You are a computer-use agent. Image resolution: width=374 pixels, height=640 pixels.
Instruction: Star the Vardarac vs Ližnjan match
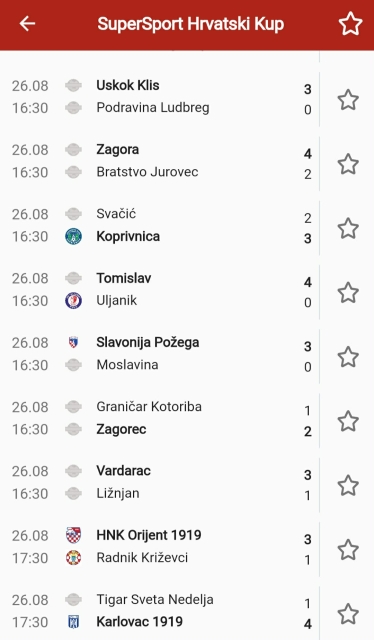pyautogui.click(x=348, y=485)
